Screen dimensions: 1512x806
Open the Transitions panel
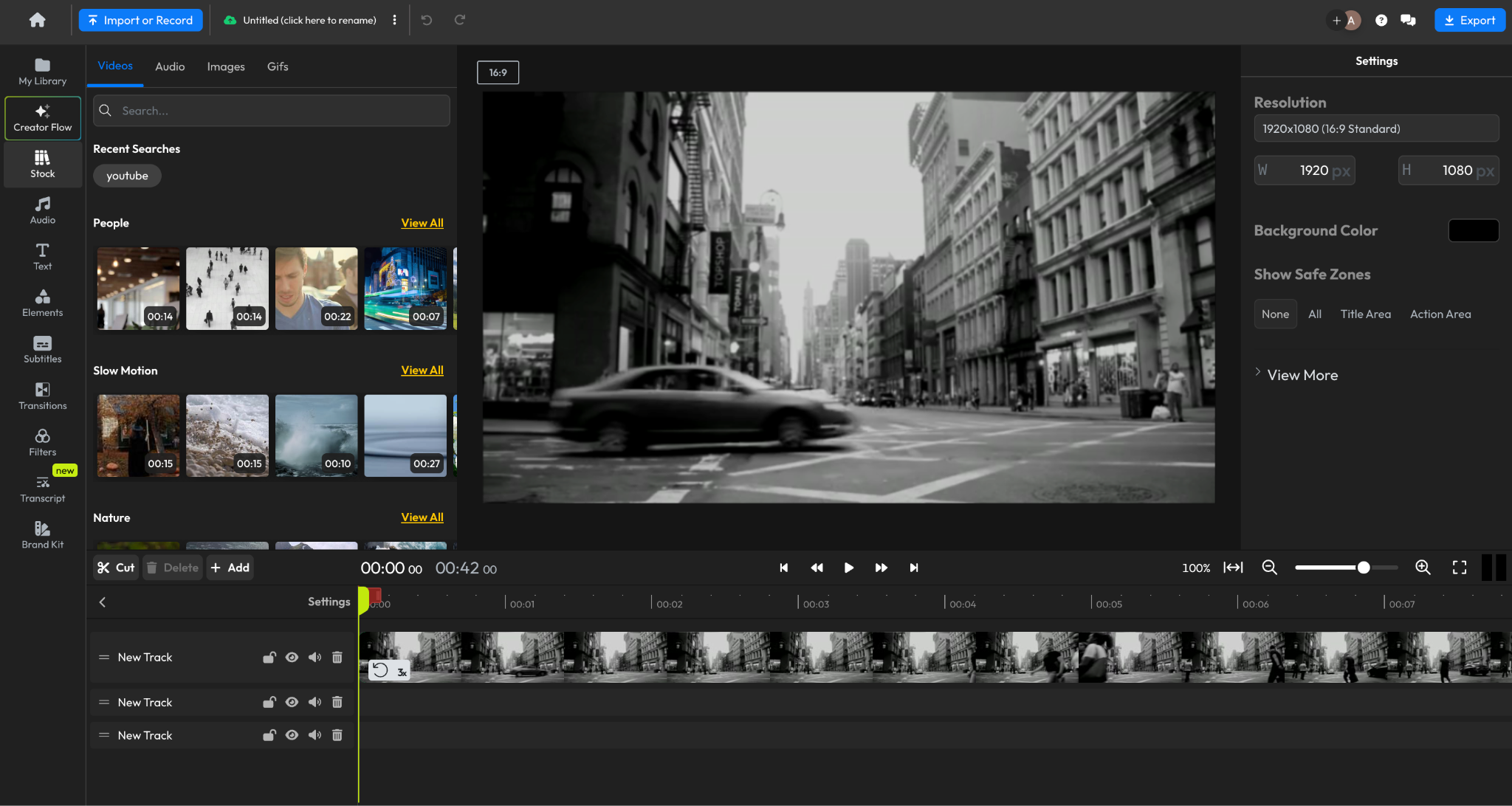tap(42, 396)
